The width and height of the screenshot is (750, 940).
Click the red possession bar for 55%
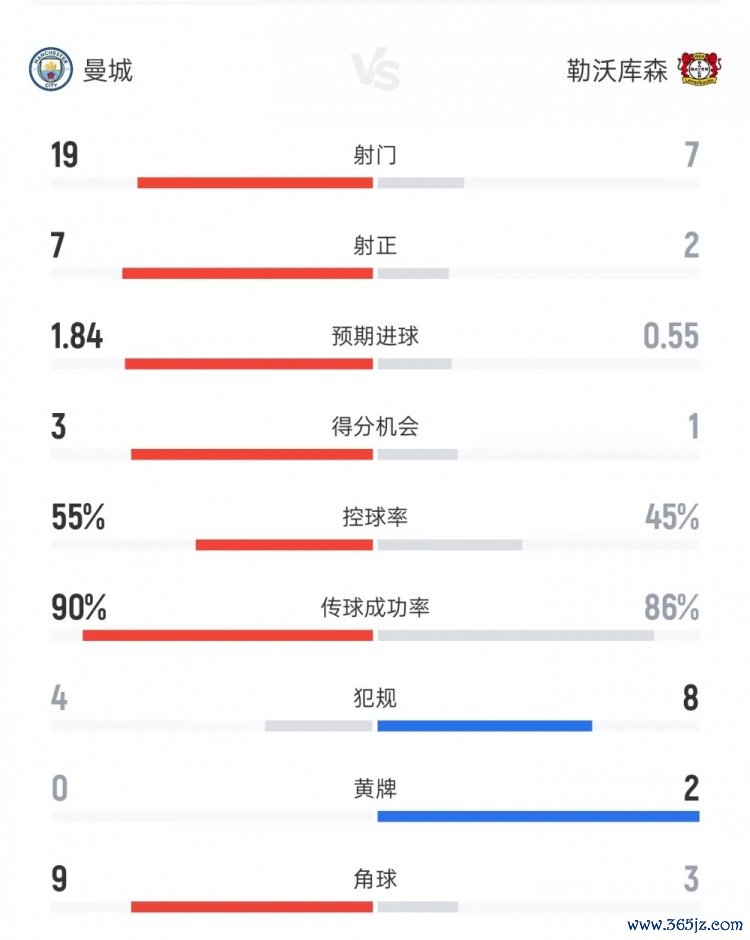tap(284, 545)
